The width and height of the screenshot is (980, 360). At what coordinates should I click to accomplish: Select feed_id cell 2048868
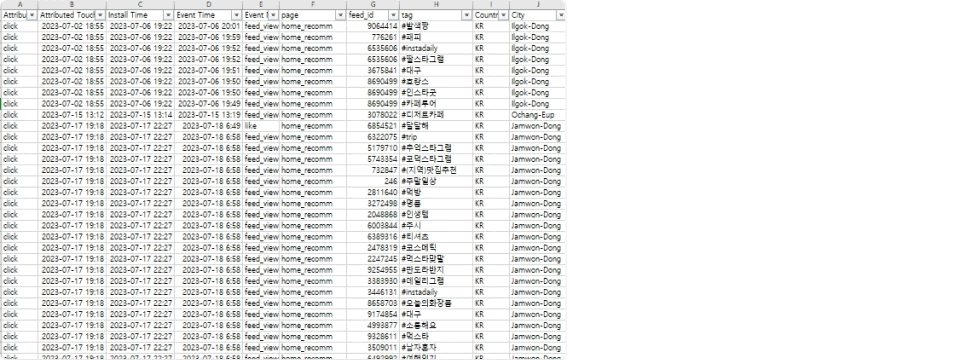(373, 214)
